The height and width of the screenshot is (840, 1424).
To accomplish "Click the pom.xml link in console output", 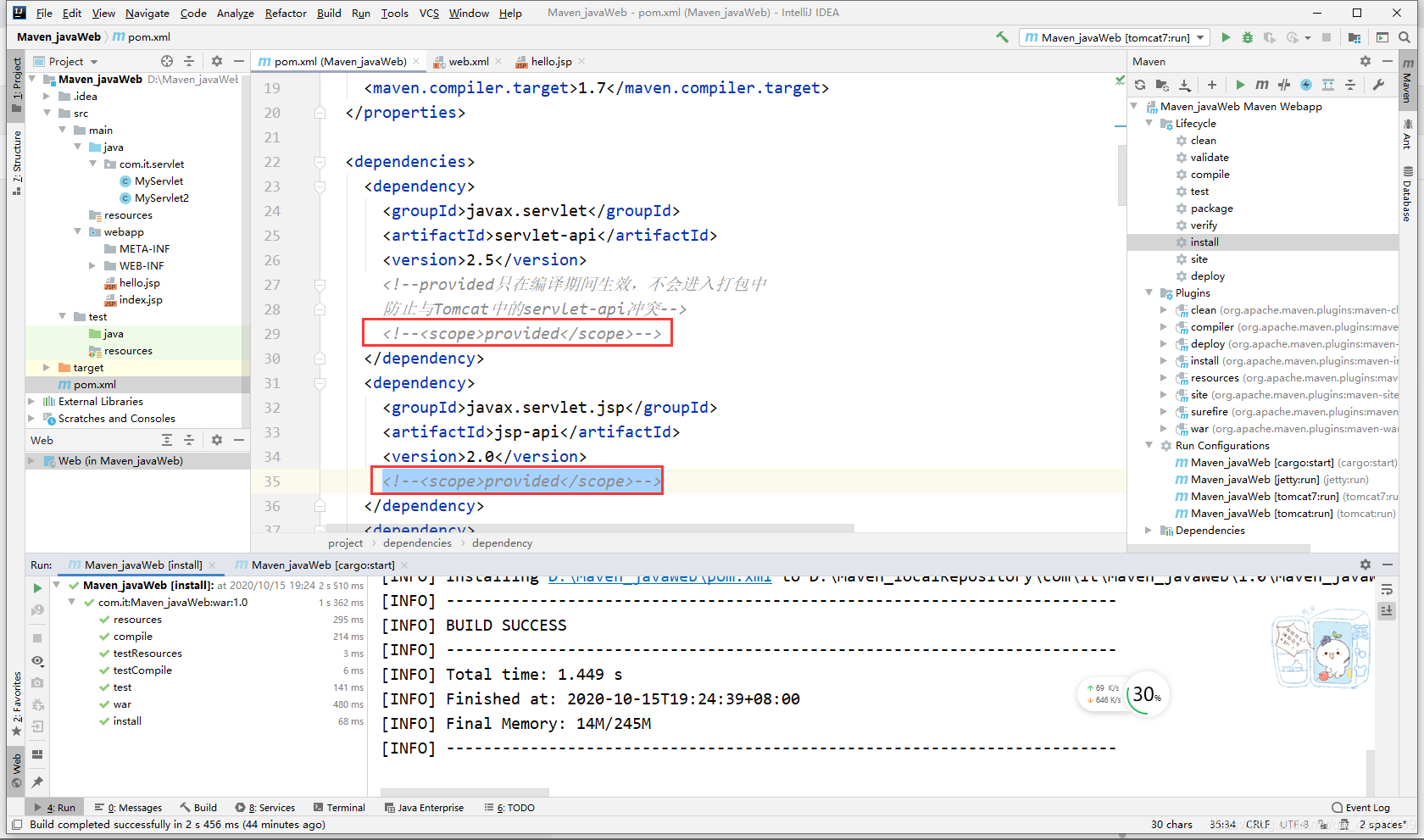I will [x=659, y=578].
